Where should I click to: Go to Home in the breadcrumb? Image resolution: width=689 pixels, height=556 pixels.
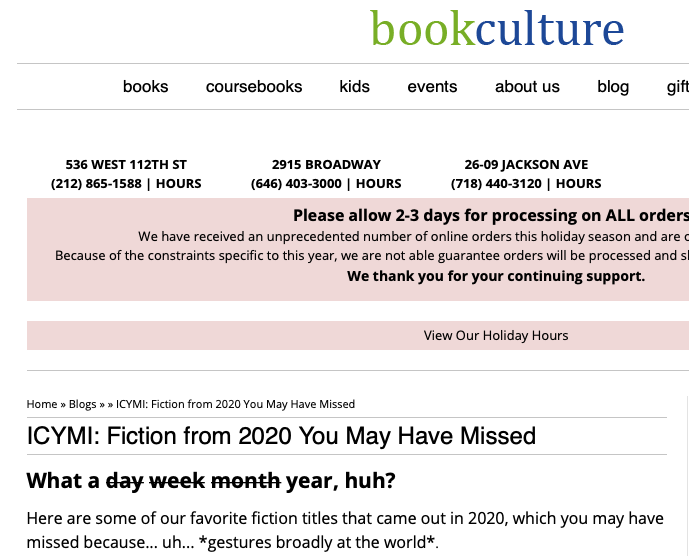point(42,404)
